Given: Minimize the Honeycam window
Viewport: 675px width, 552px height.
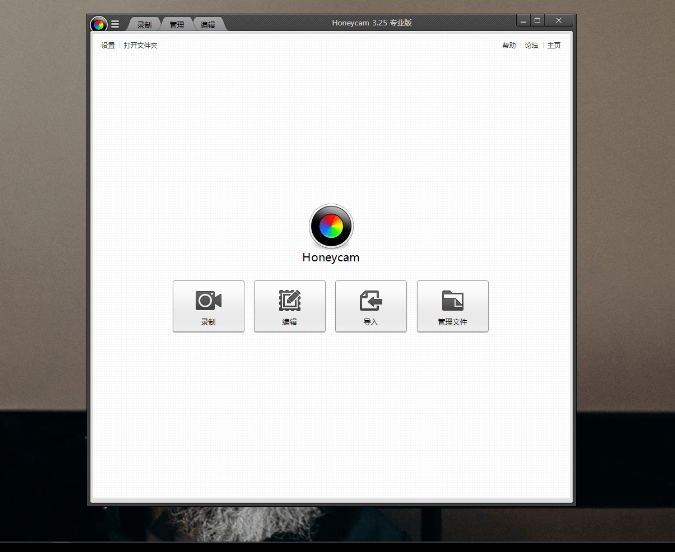Looking at the screenshot, I should point(523,20).
